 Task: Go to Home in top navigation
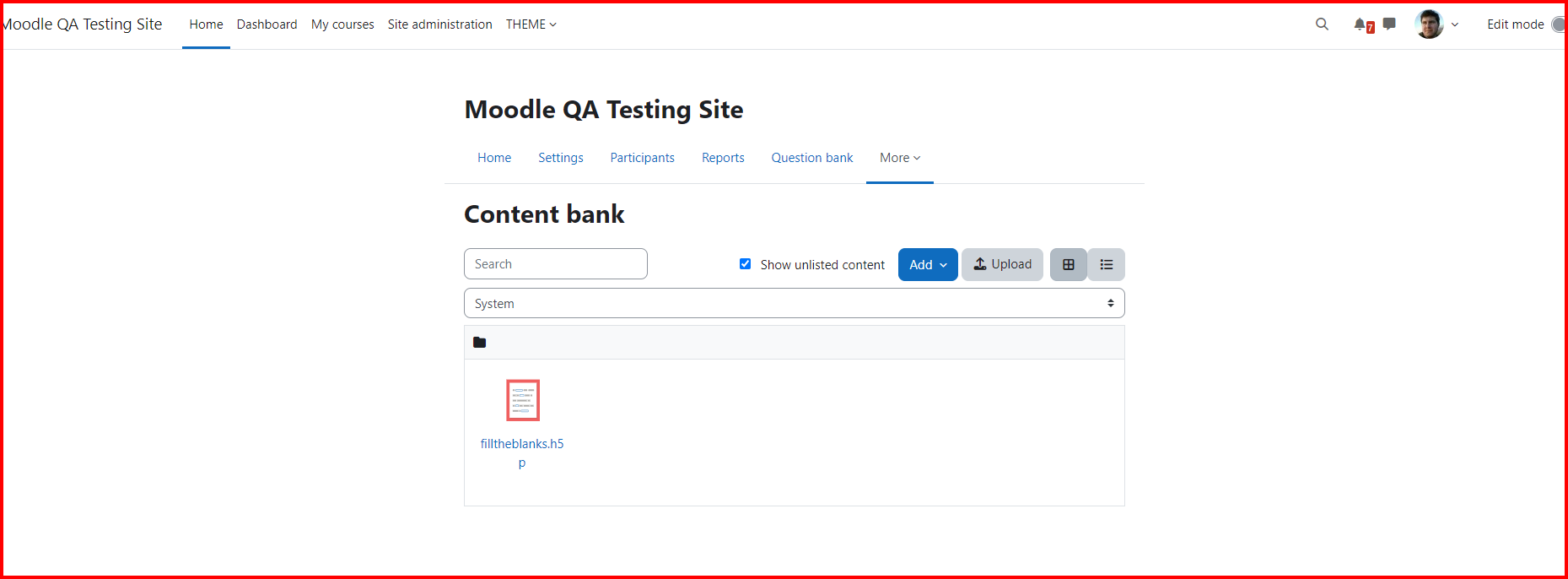pyautogui.click(x=206, y=24)
